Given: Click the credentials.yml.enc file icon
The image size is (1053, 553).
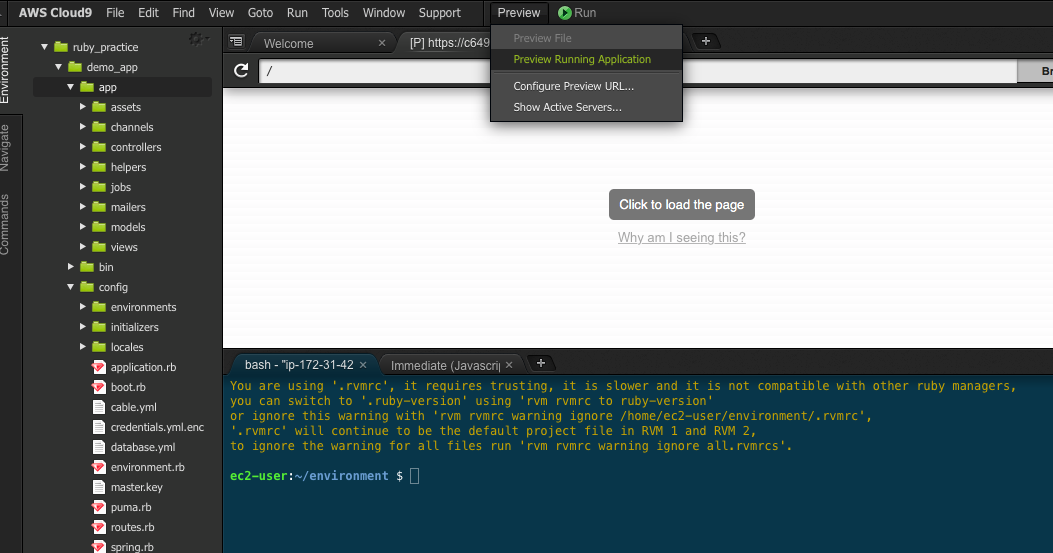Looking at the screenshot, I should pyautogui.click(x=99, y=427).
